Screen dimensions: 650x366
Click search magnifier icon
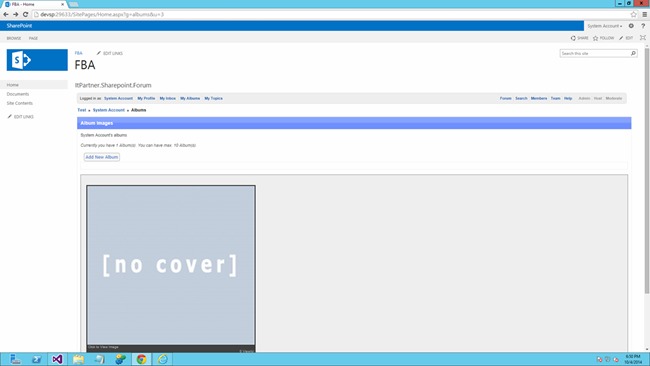[633, 53]
